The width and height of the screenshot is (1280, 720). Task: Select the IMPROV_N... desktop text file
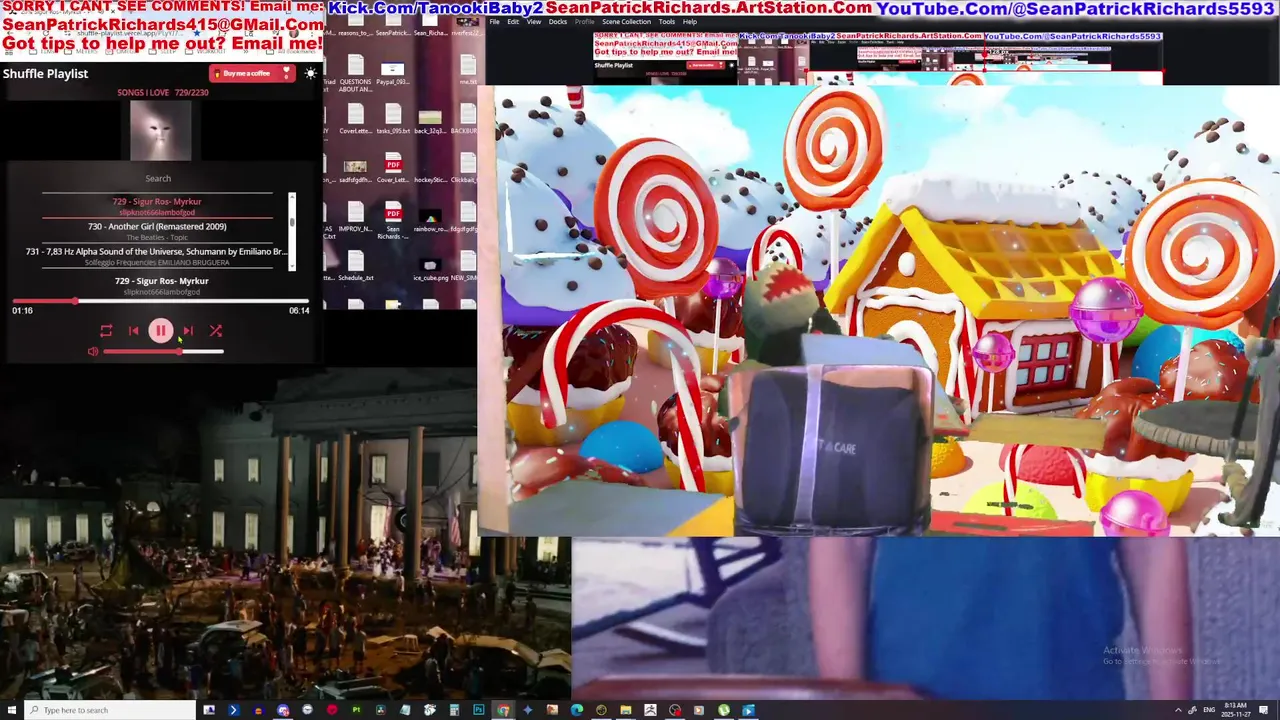[355, 217]
